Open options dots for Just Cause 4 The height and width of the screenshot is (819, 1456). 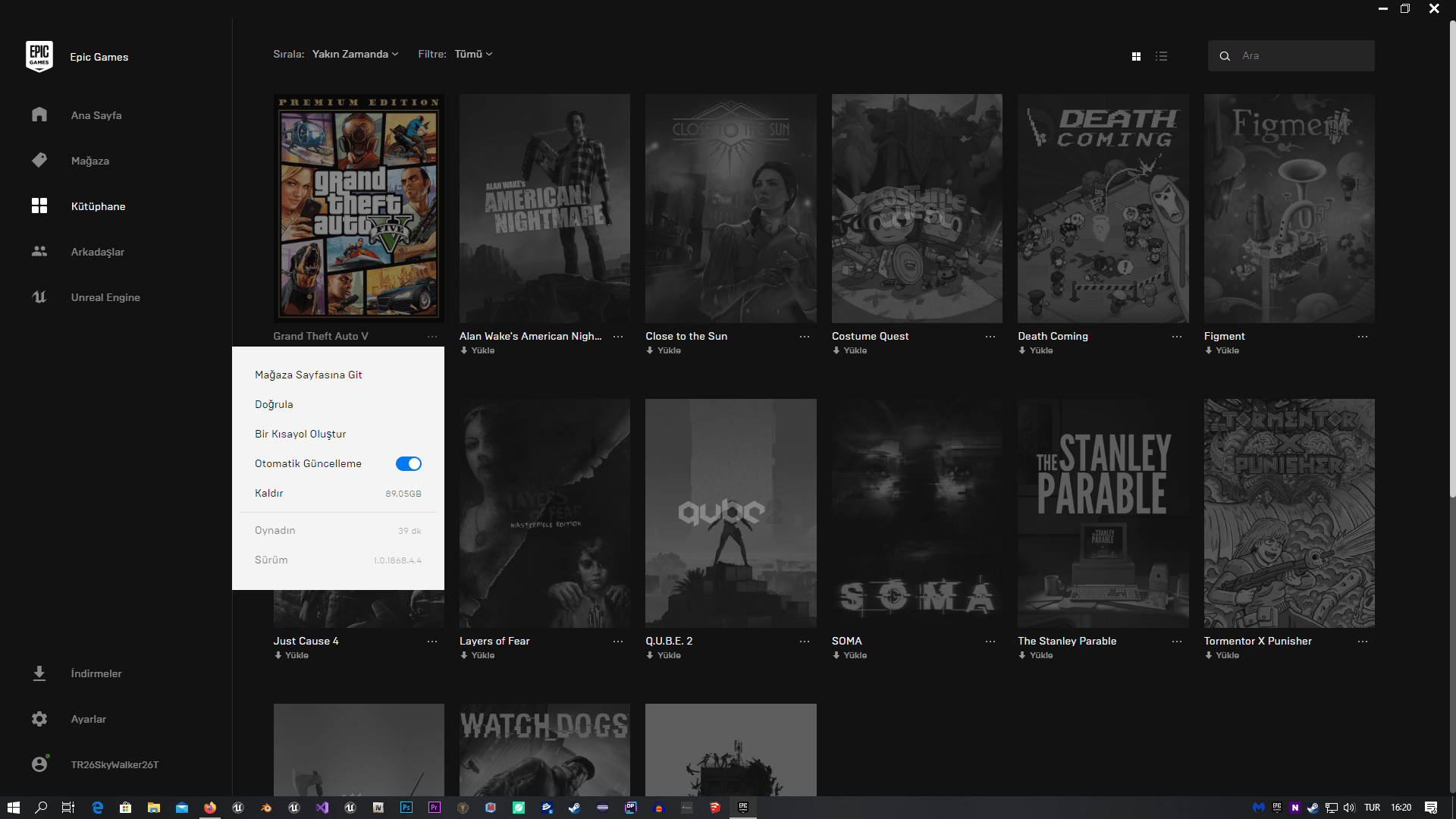coord(432,642)
